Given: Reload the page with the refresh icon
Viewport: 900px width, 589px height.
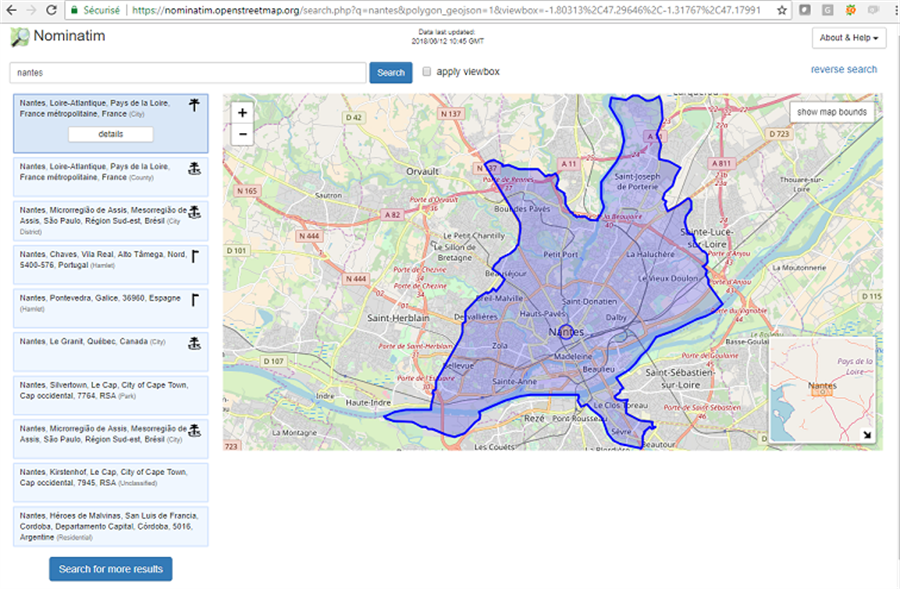Looking at the screenshot, I should [x=51, y=10].
